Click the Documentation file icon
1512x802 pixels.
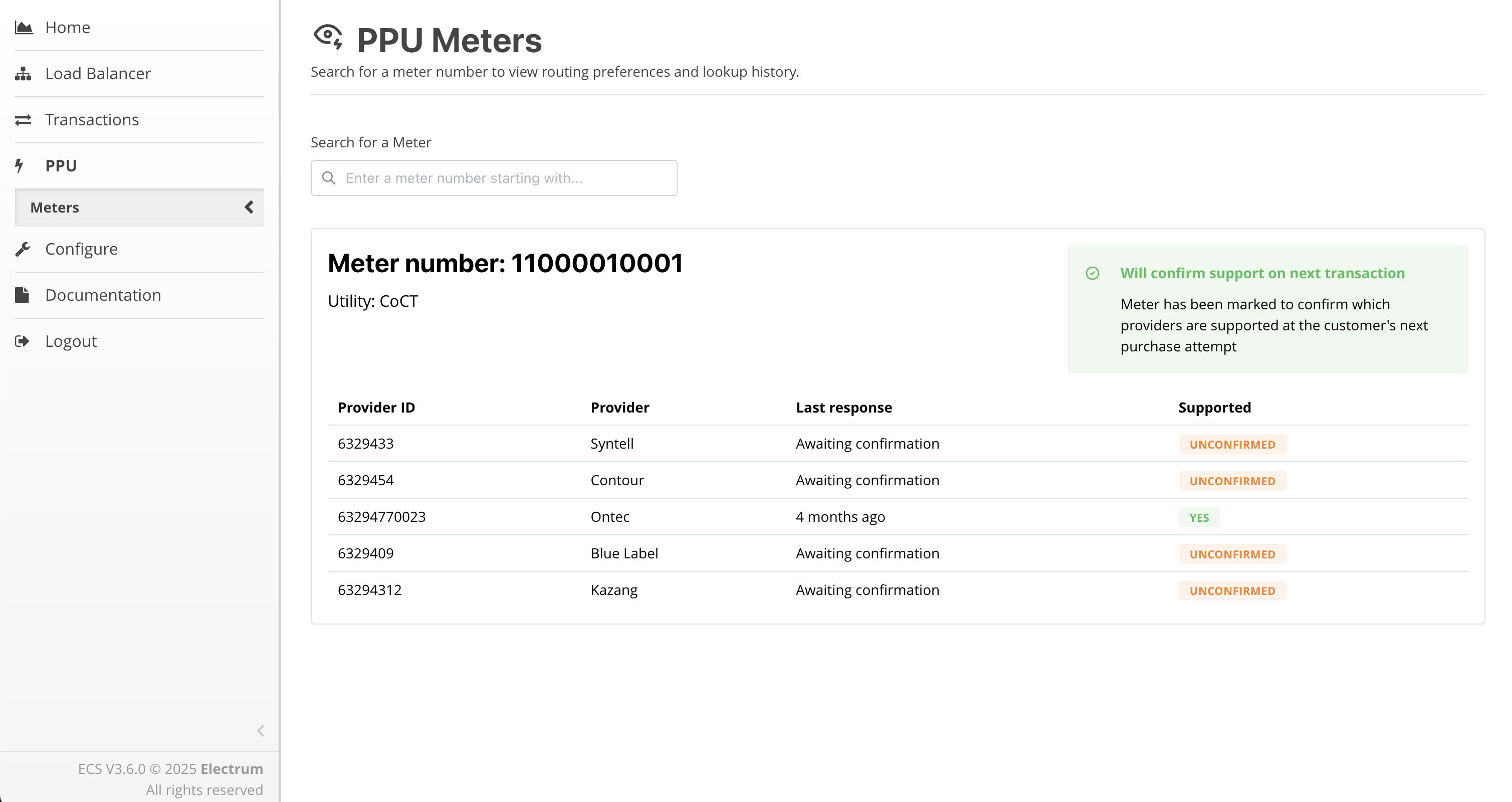[23, 295]
